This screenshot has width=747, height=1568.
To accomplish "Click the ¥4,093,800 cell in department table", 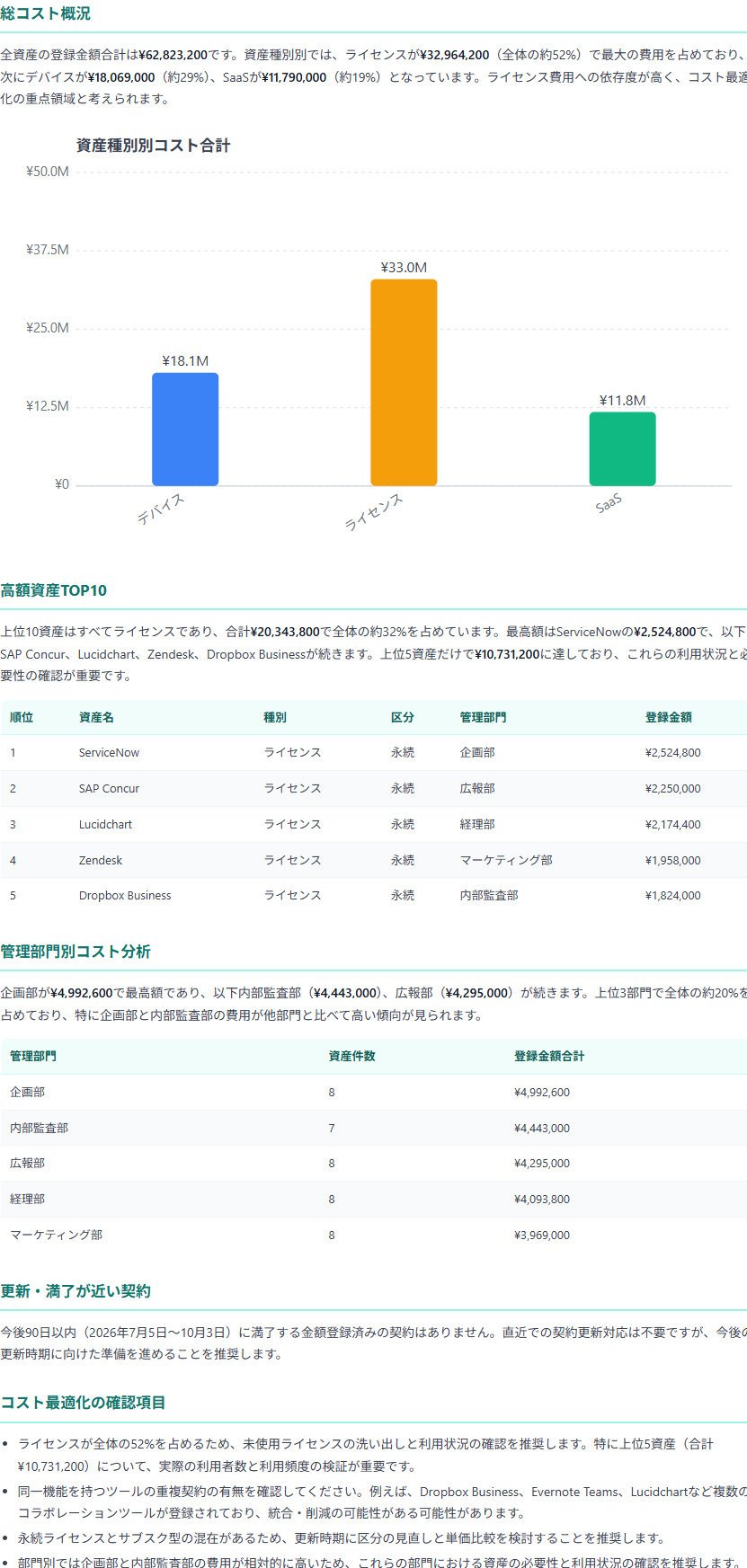I will (x=542, y=1200).
